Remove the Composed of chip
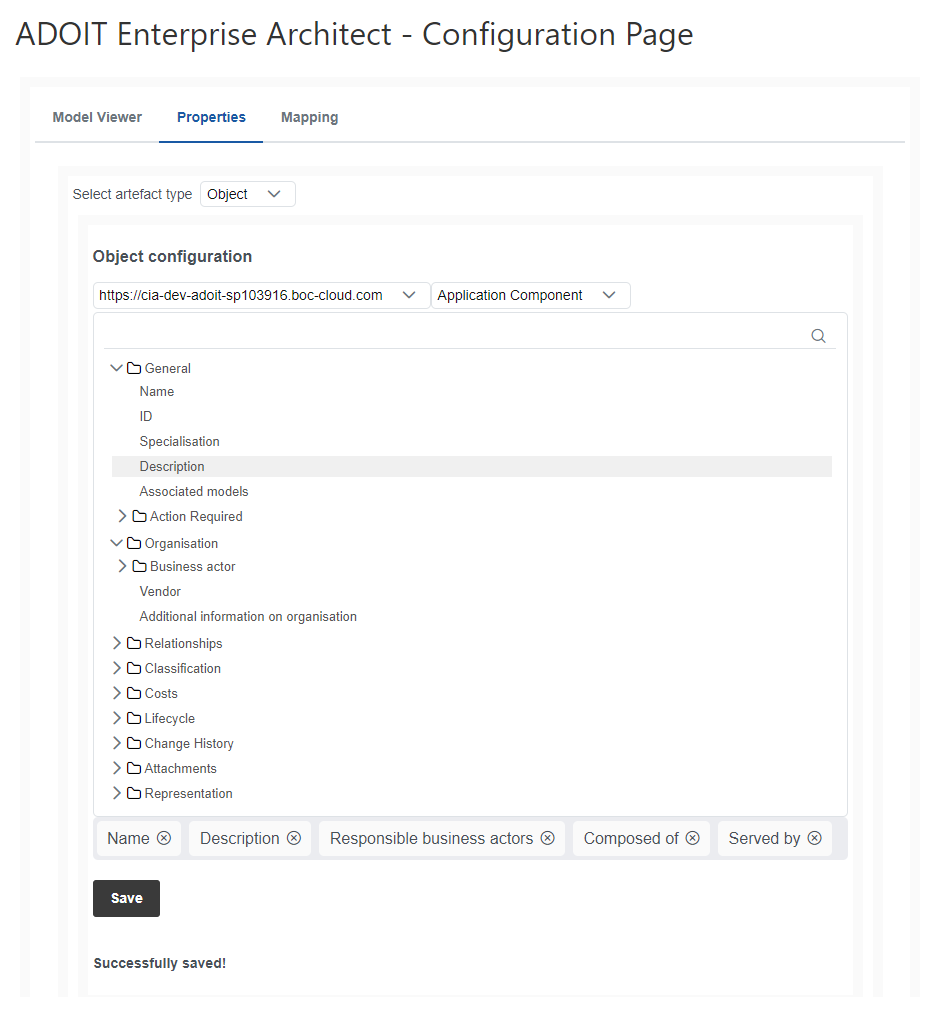This screenshot has width=927, height=1015. 692,838
